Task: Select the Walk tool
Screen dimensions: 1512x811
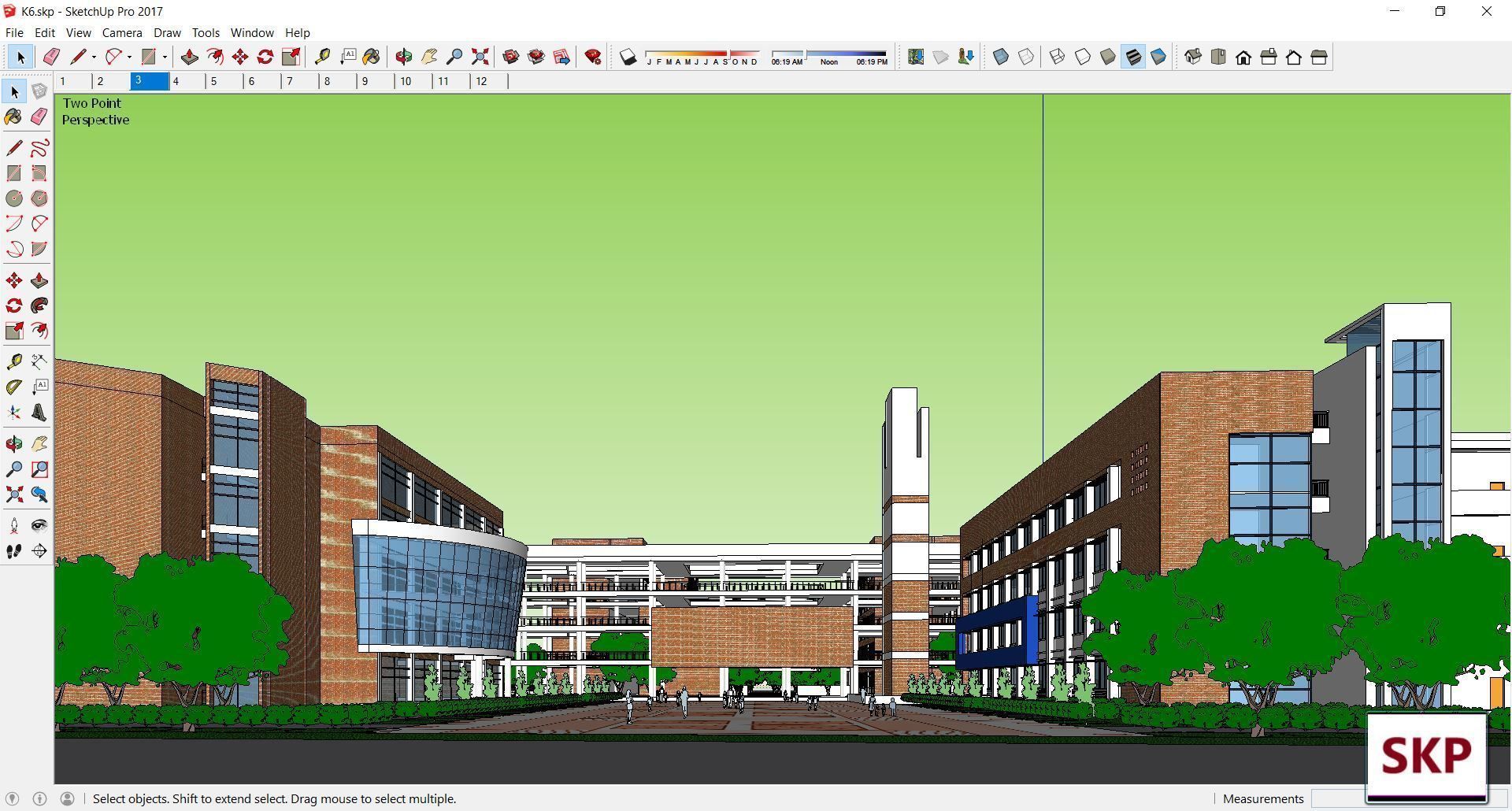Action: coord(13,551)
